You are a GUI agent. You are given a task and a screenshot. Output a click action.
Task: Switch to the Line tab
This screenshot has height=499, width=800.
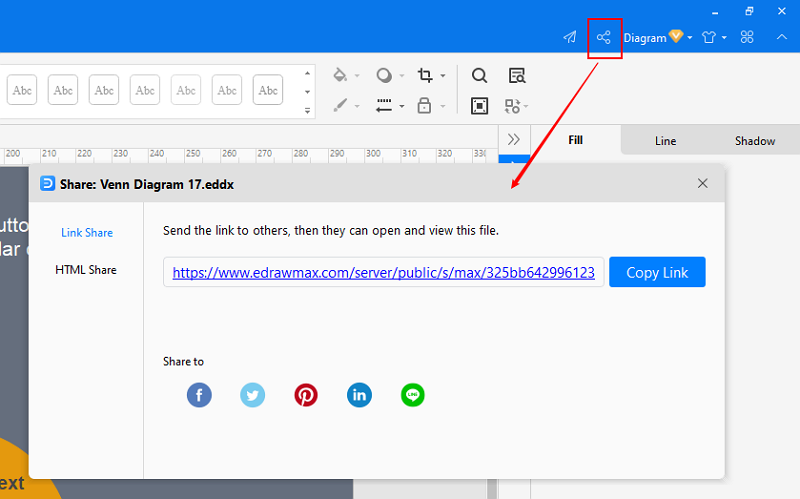tap(665, 141)
